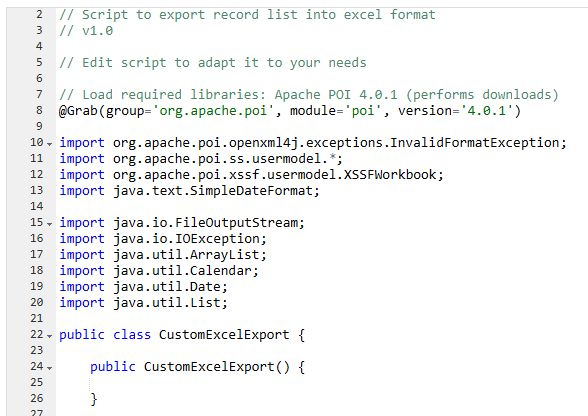Click on XSSFWorkbook in line 12

tap(390, 175)
